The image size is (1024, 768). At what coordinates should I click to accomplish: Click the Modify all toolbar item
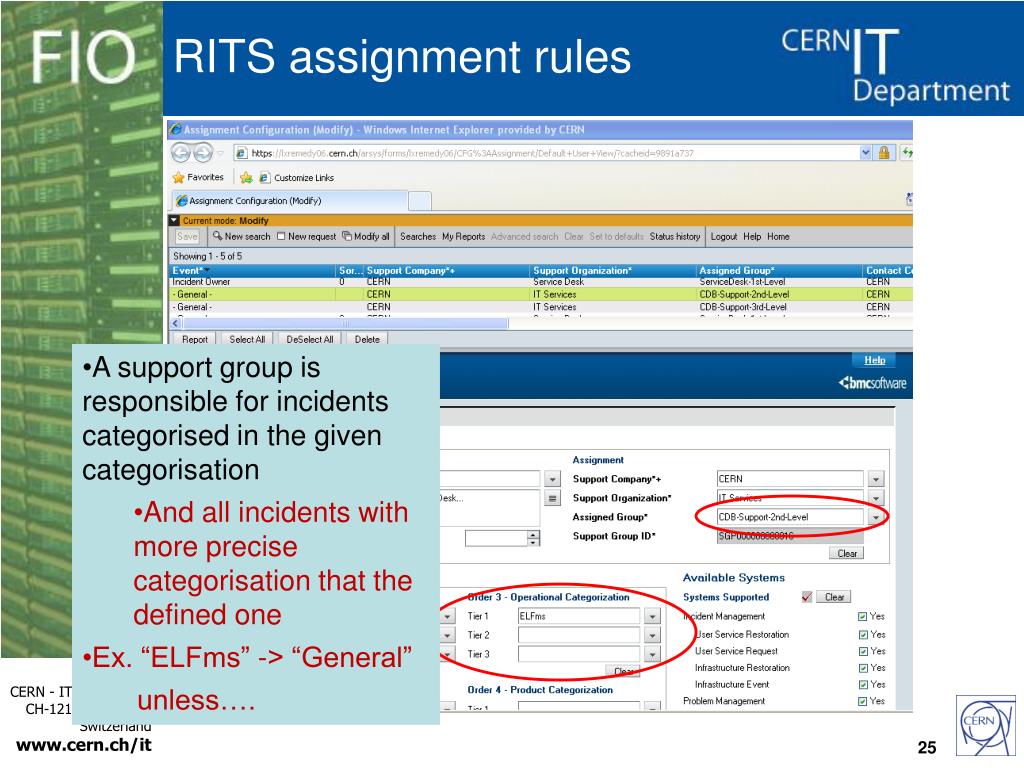tap(366, 236)
